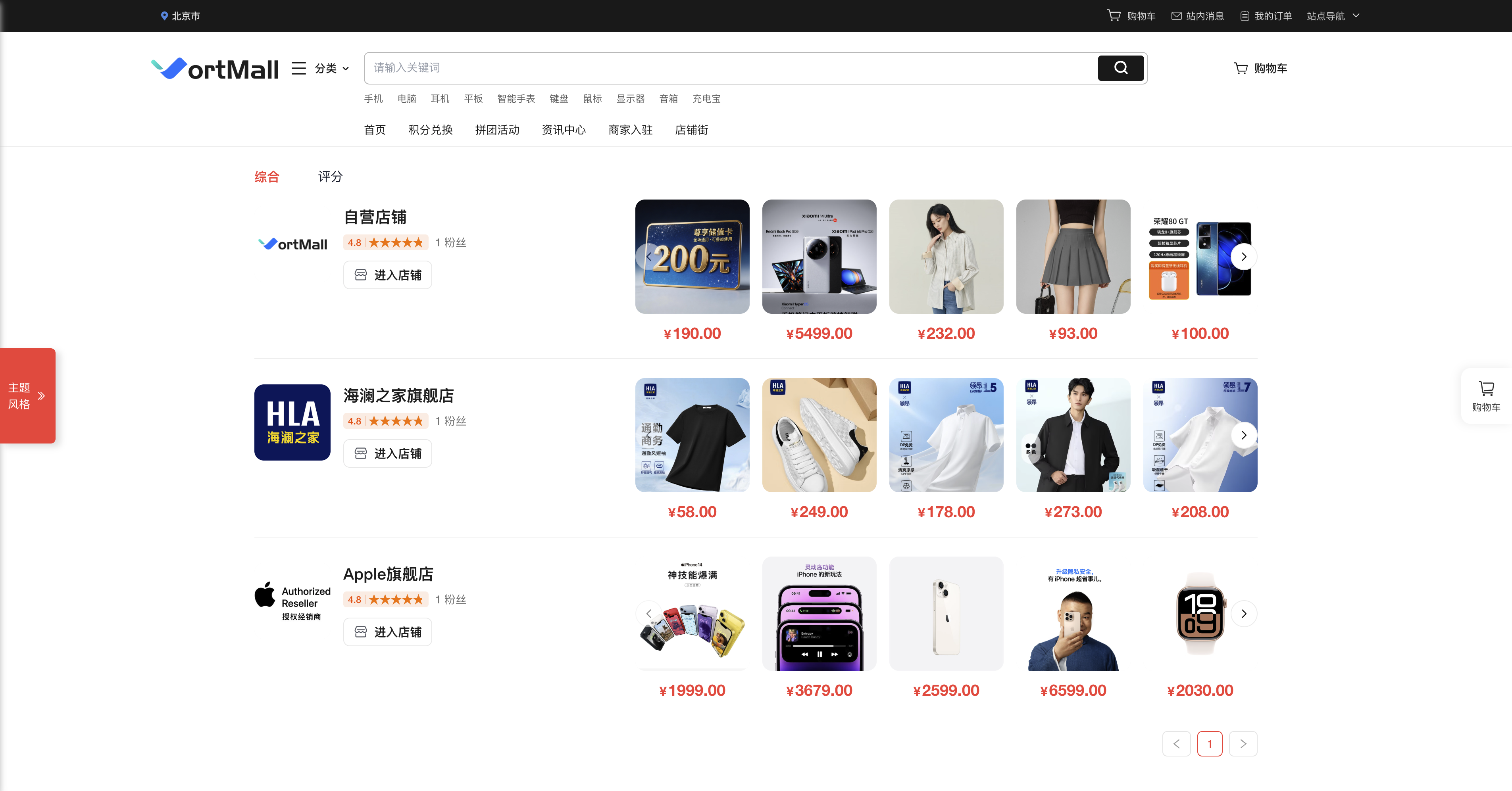Enter Apple旗舰店 via 进入店铺 button
This screenshot has width=1512, height=791.
[387, 632]
